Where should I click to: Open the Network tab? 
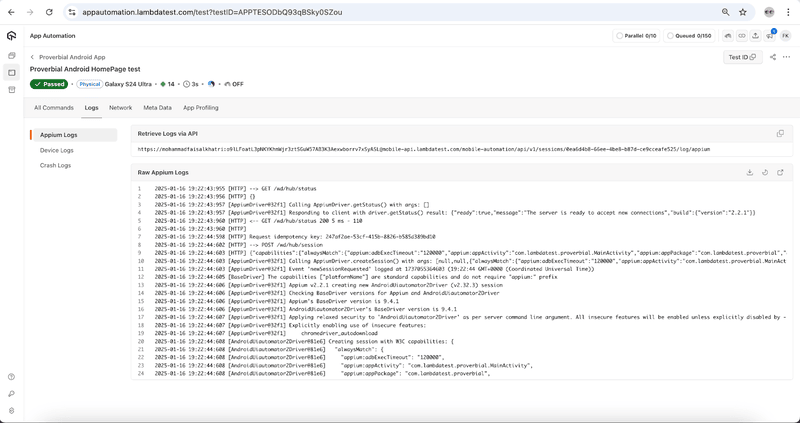point(120,108)
